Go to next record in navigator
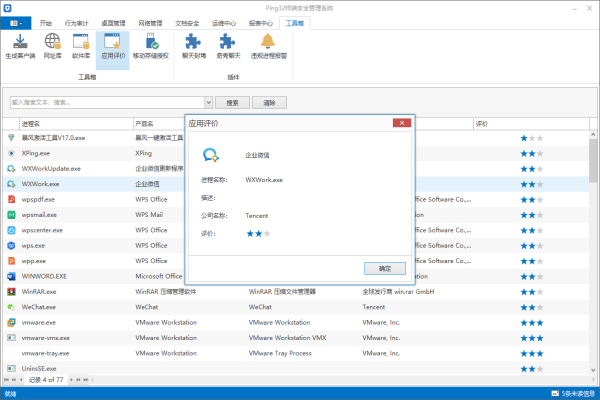The width and height of the screenshot is (600, 400). click(71, 380)
